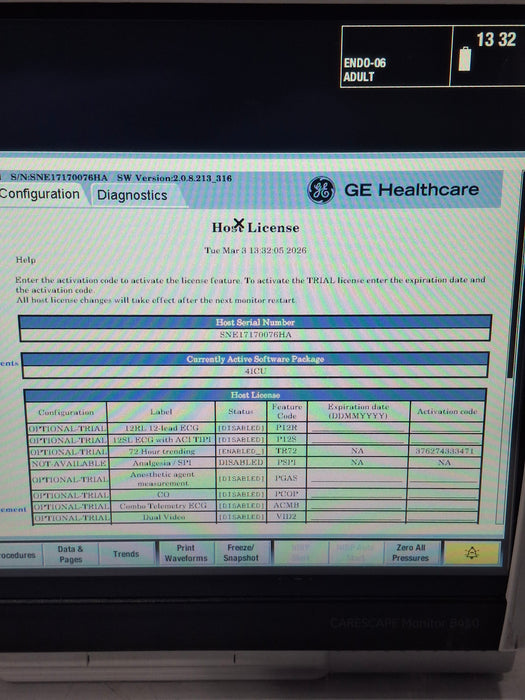The height and width of the screenshot is (700, 525).
Task: Focus the activation code field for P12S
Action: [446, 439]
